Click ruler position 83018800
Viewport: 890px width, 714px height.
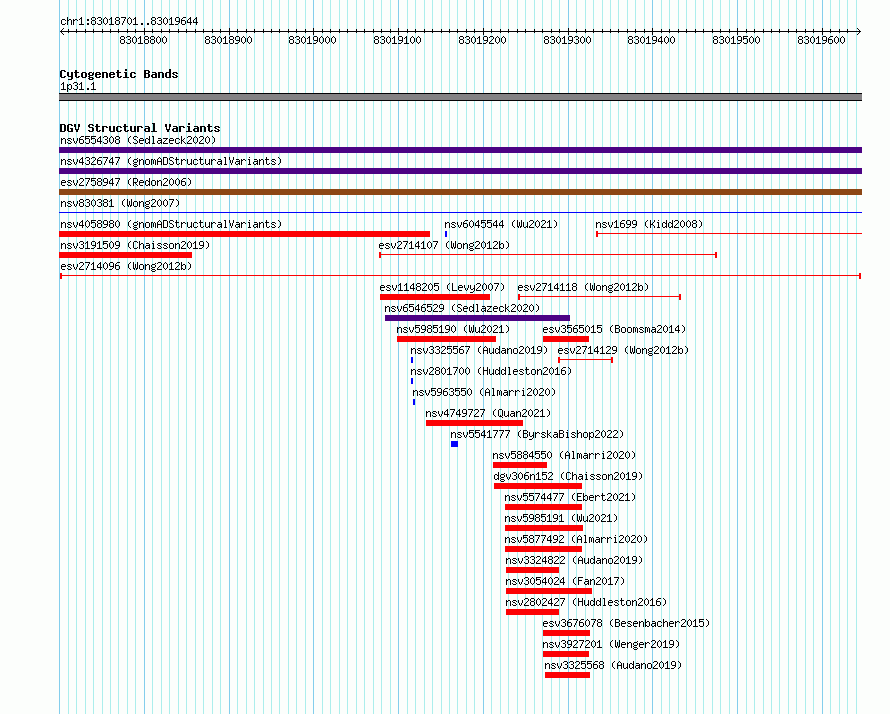coord(144,40)
